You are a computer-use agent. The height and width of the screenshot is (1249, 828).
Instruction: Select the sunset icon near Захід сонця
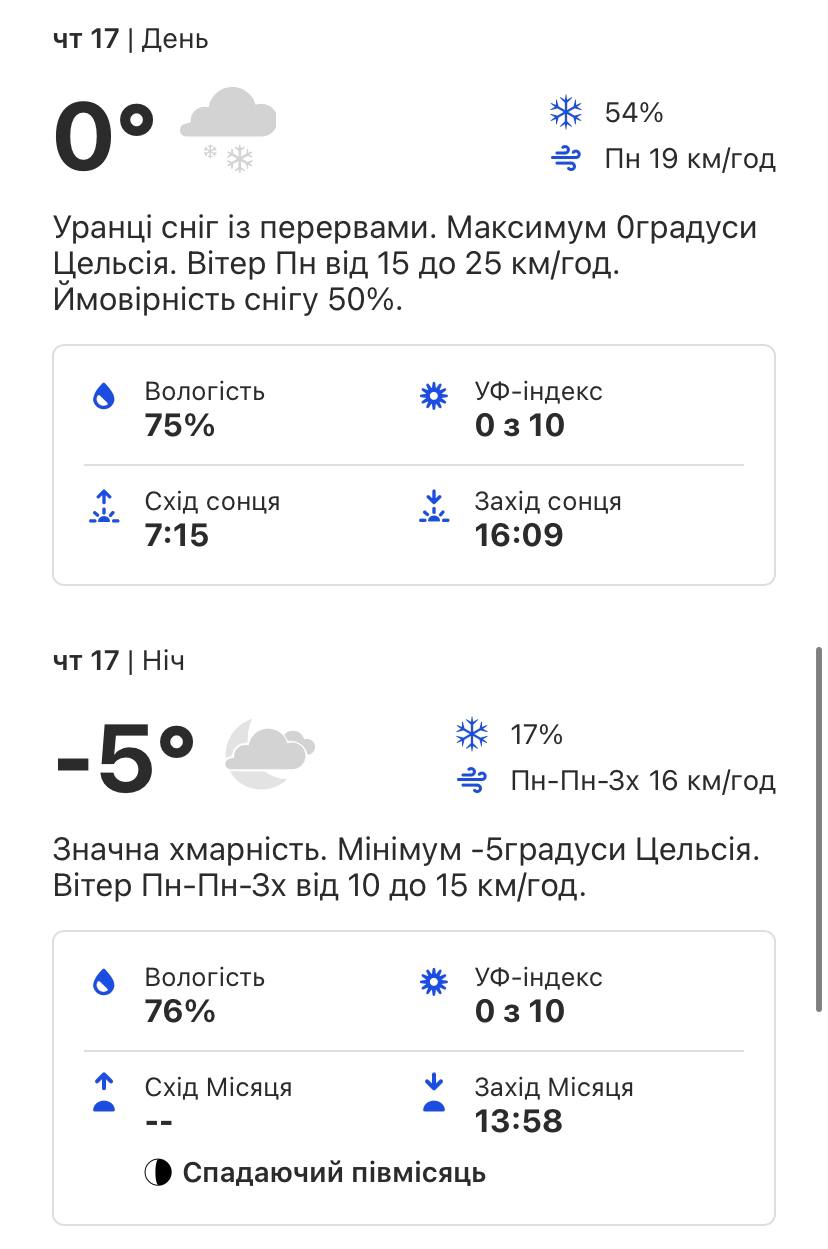[433, 508]
